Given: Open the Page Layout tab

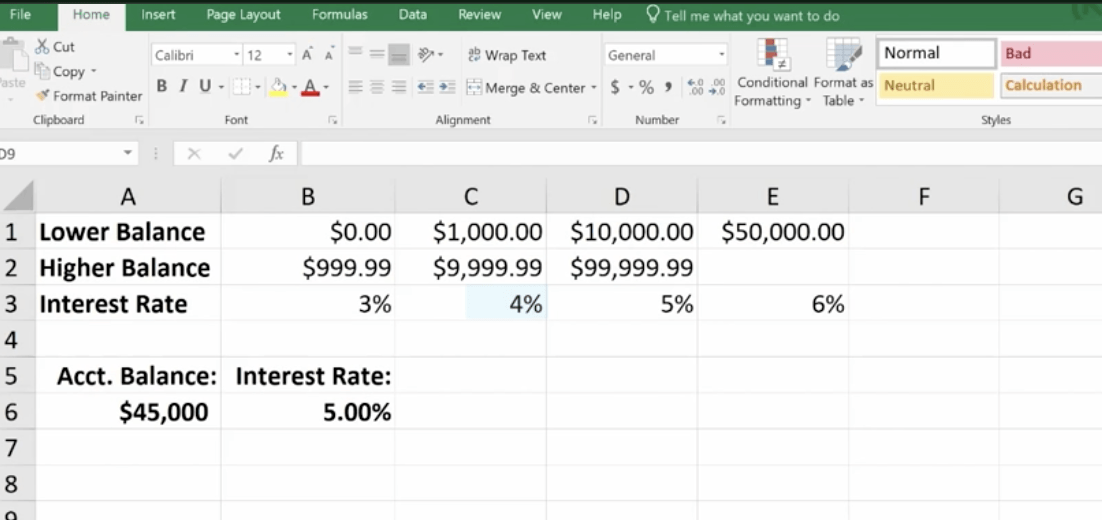Looking at the screenshot, I should [243, 15].
